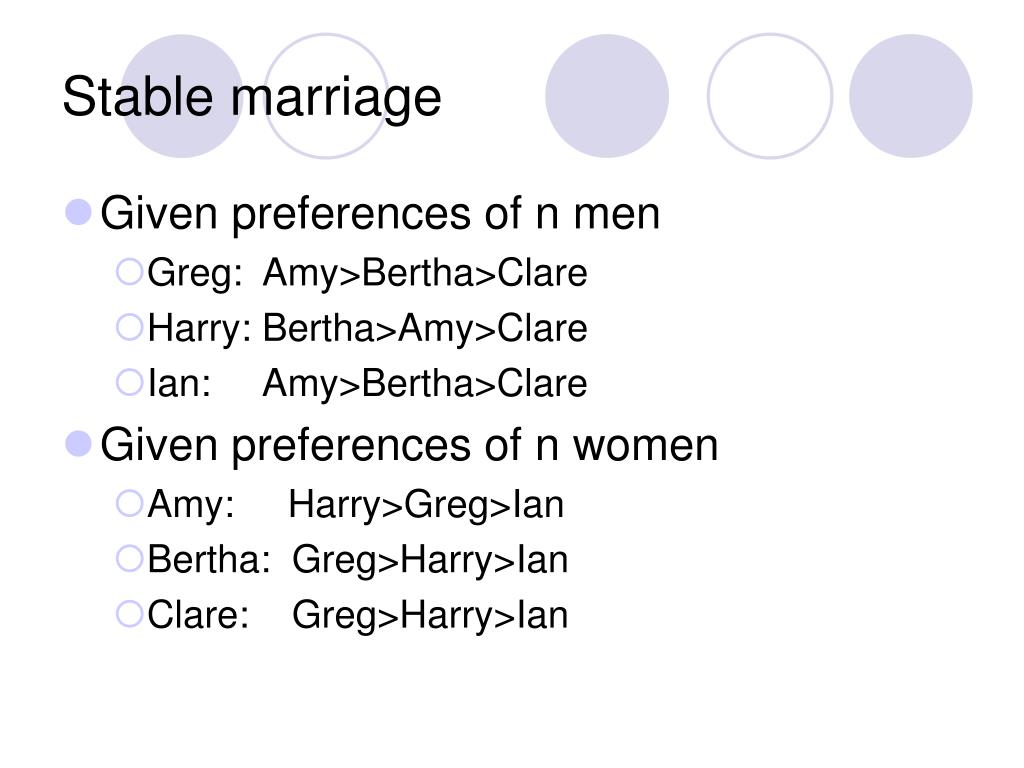Click the hollow bullet next to Harry's preferences
Screen dimensions: 1024x768
pos(129,327)
